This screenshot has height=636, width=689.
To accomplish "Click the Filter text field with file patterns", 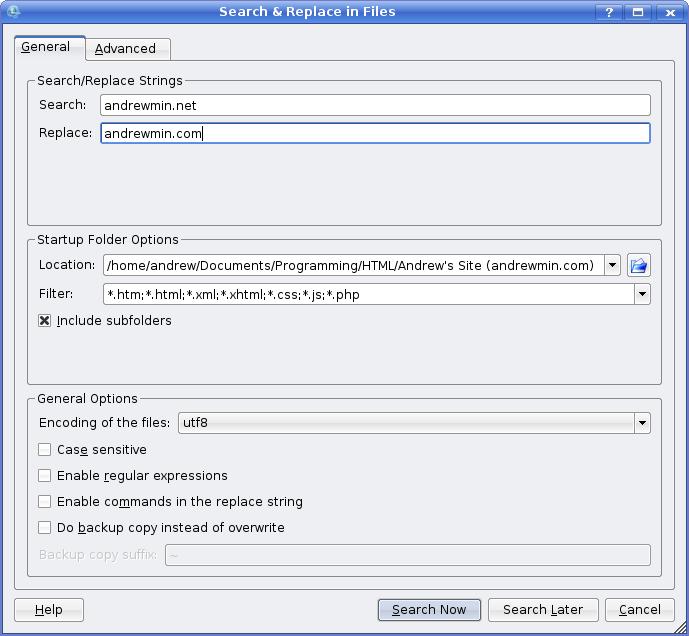I will coord(369,294).
